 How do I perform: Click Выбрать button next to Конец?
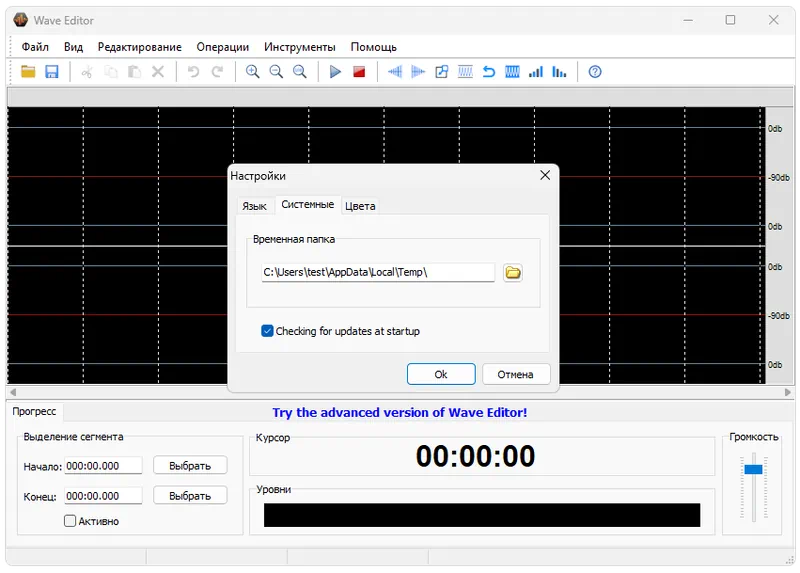pyautogui.click(x=190, y=495)
